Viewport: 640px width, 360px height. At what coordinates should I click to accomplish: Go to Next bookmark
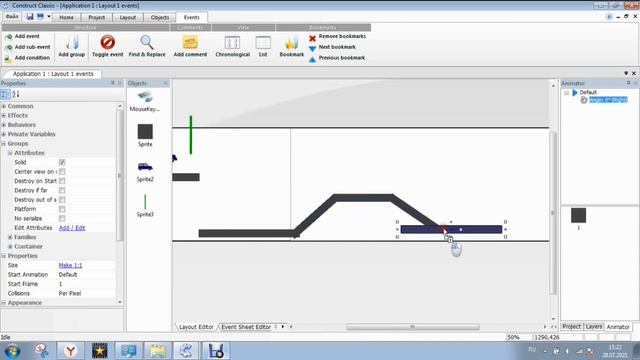(x=332, y=47)
